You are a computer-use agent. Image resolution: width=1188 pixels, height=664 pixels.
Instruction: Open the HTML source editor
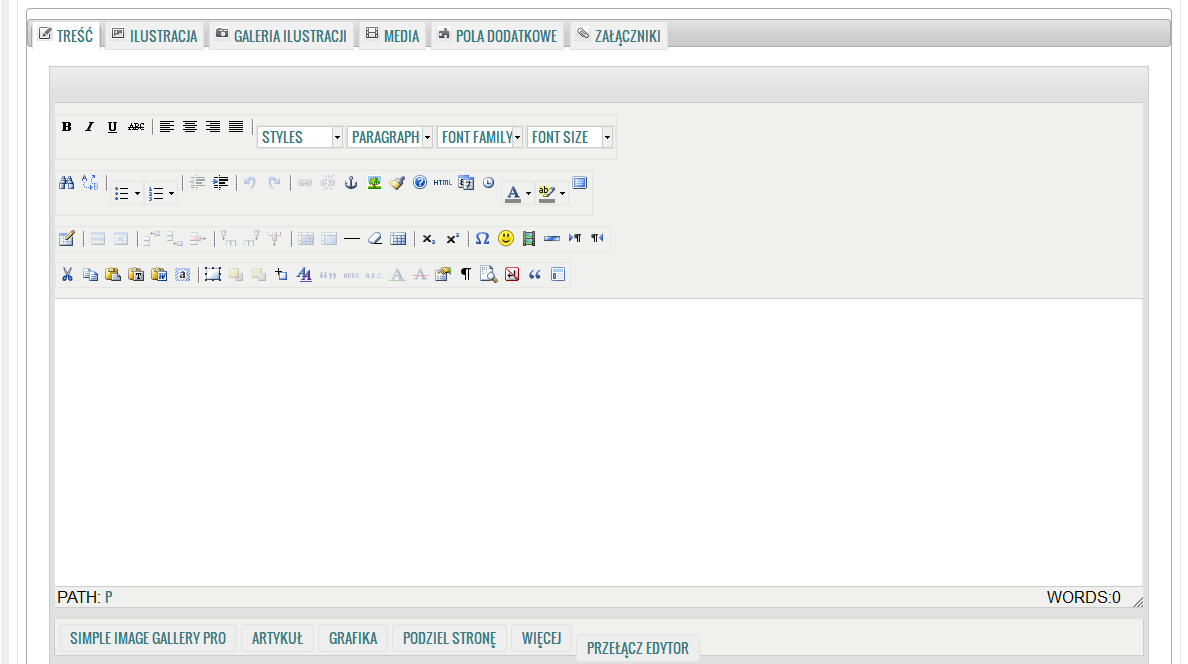pos(443,183)
